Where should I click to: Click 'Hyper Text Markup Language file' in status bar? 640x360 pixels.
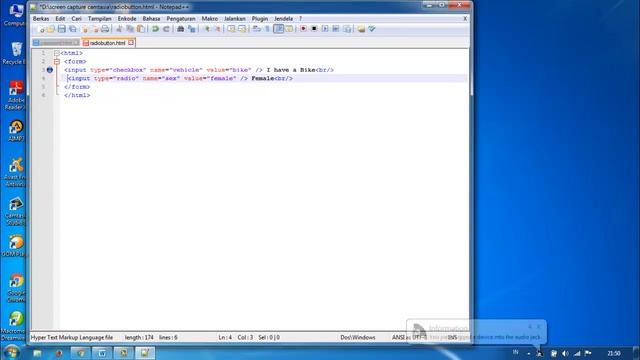pos(72,338)
